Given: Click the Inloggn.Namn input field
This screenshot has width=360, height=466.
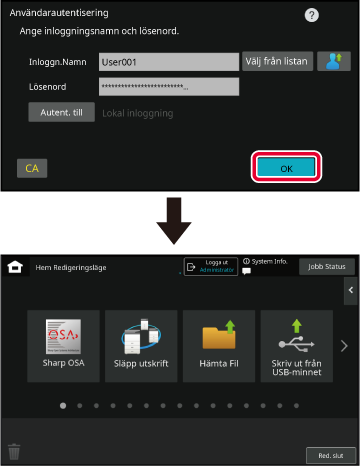Looking at the screenshot, I should click(x=169, y=62).
